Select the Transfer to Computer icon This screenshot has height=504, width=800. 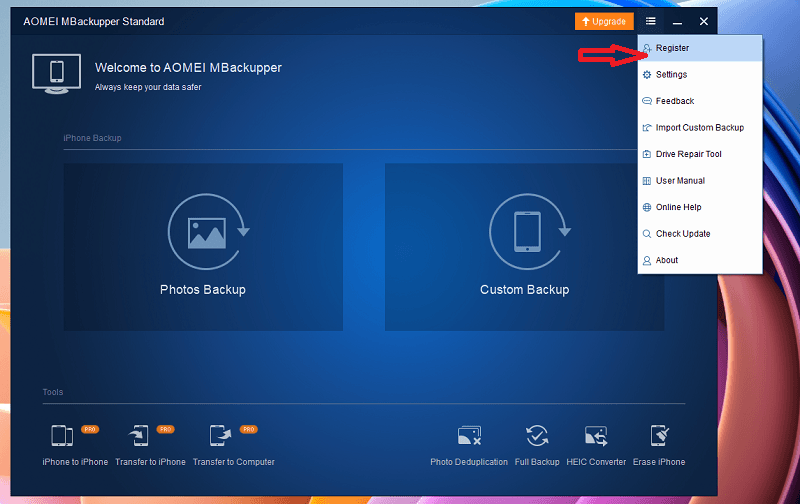coord(220,436)
